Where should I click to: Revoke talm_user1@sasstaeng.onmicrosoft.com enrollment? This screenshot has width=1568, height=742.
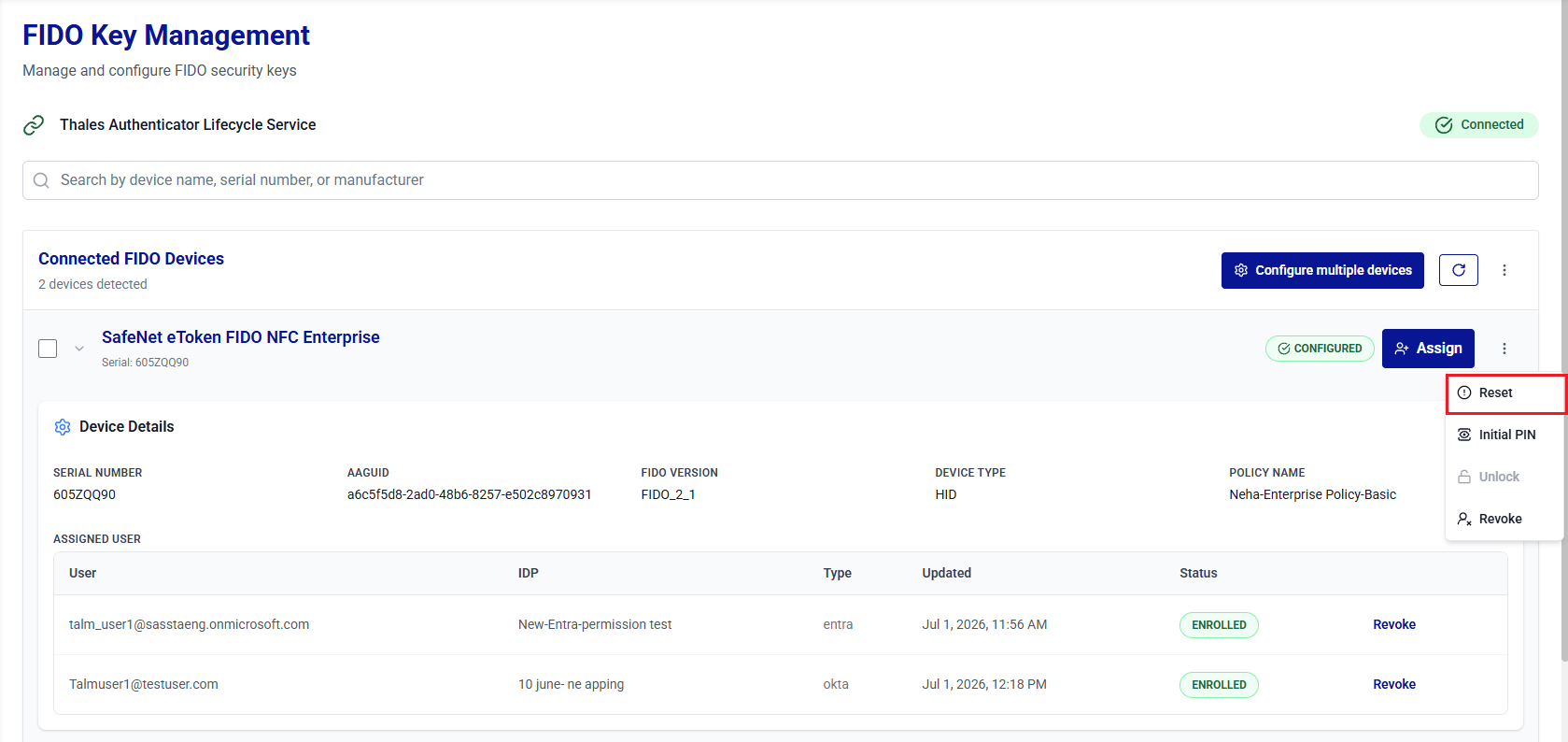point(1394,624)
